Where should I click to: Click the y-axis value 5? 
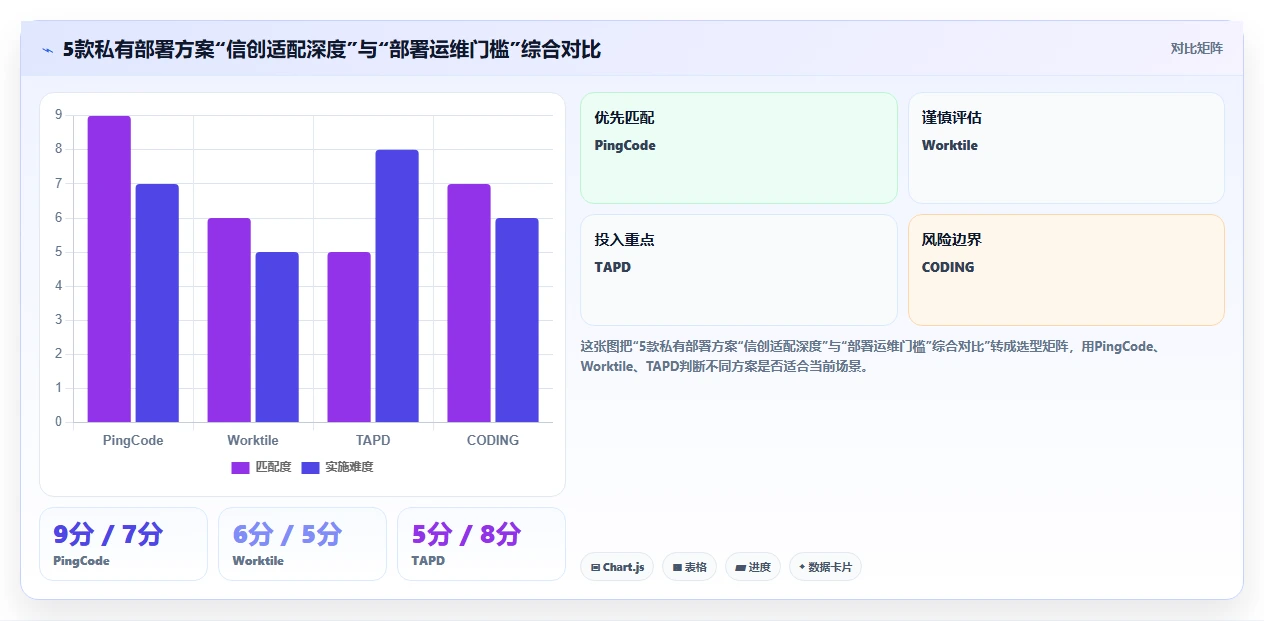pos(59,251)
